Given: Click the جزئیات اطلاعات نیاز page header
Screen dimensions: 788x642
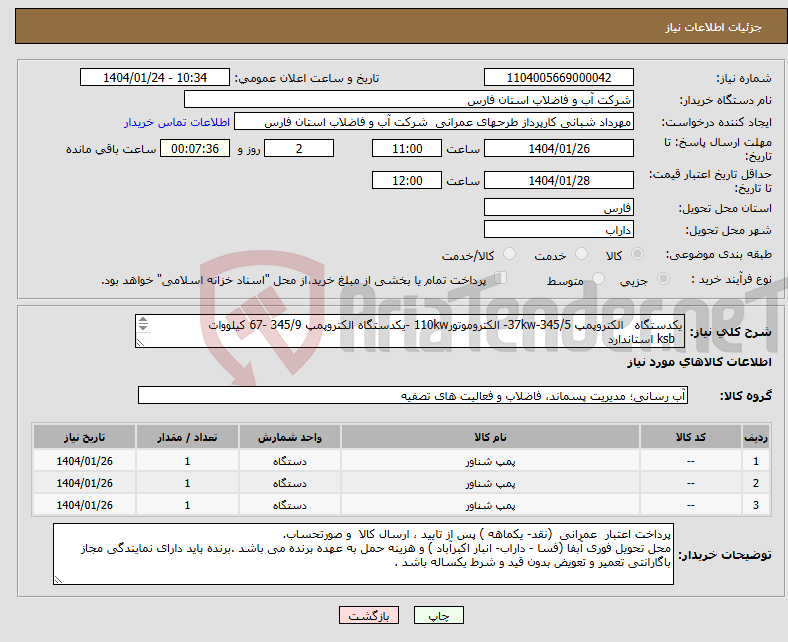Looking at the screenshot, I should point(714,27).
